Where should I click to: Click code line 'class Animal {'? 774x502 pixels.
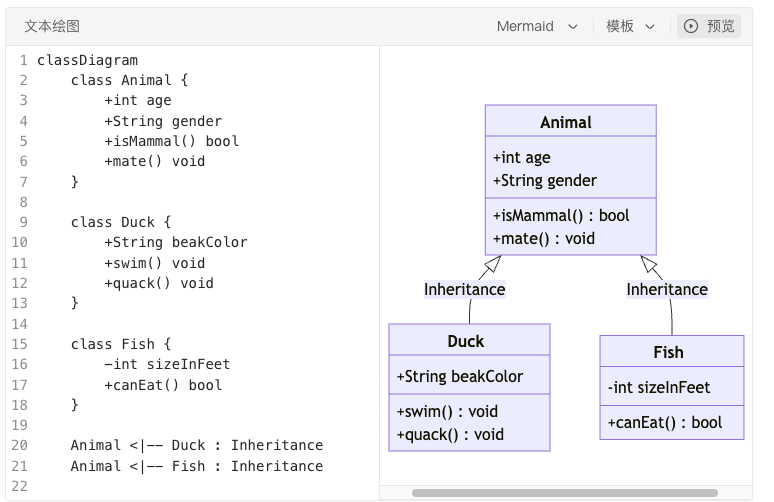point(129,80)
